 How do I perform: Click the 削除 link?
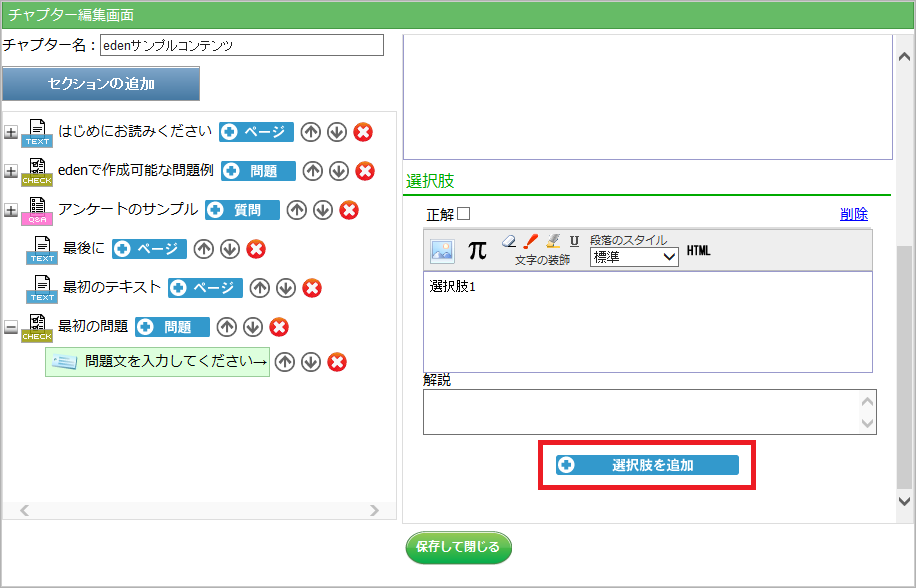pos(853,214)
